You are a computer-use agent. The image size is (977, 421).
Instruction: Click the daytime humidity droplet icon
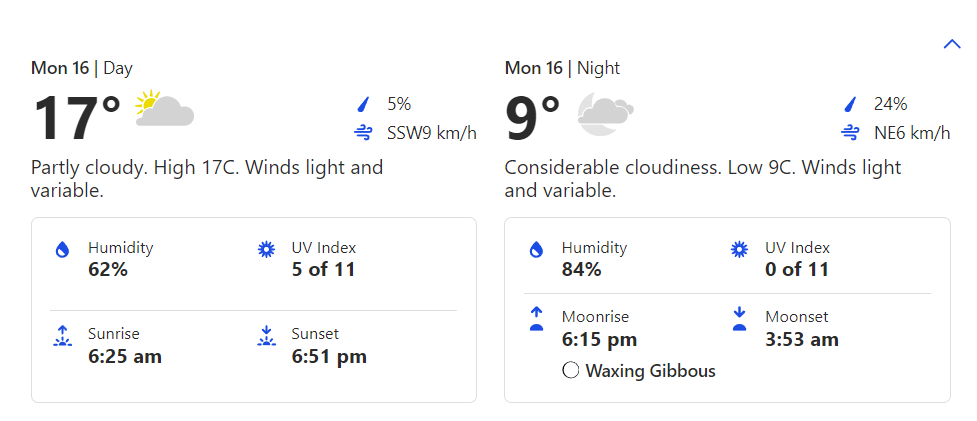point(62,250)
